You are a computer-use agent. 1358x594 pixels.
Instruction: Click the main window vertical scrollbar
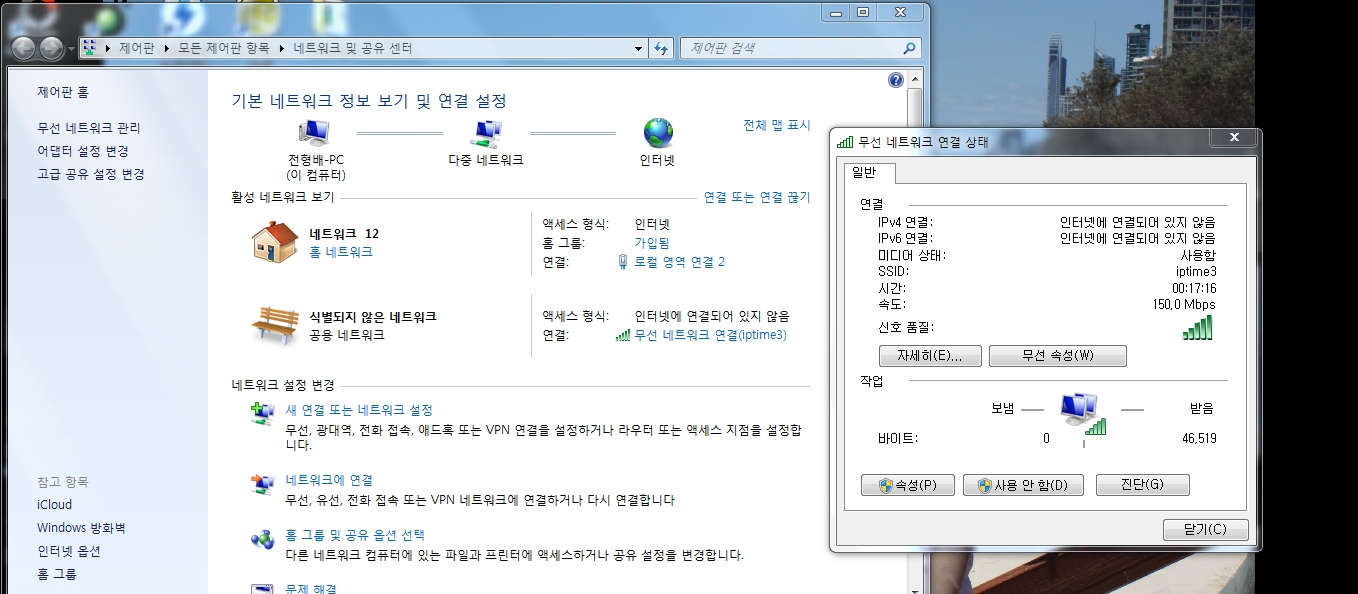pos(915,330)
